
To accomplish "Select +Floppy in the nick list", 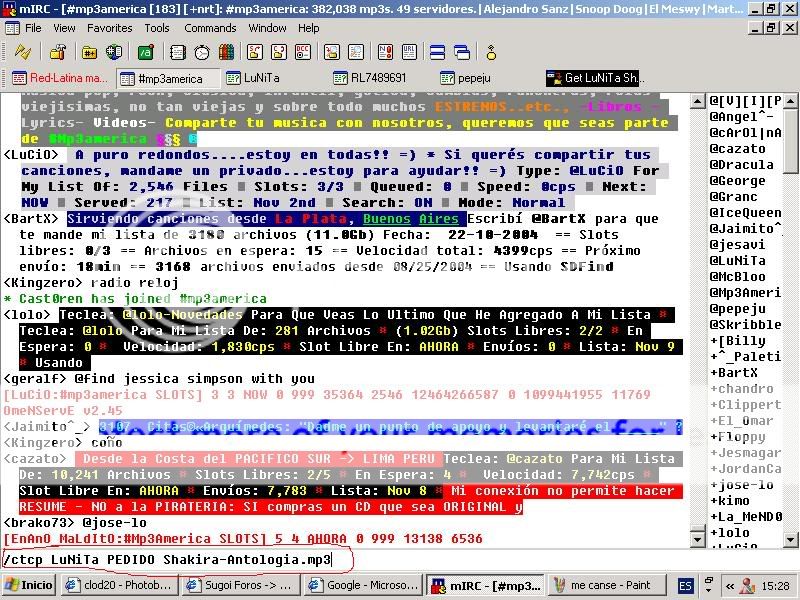I will 738,437.
